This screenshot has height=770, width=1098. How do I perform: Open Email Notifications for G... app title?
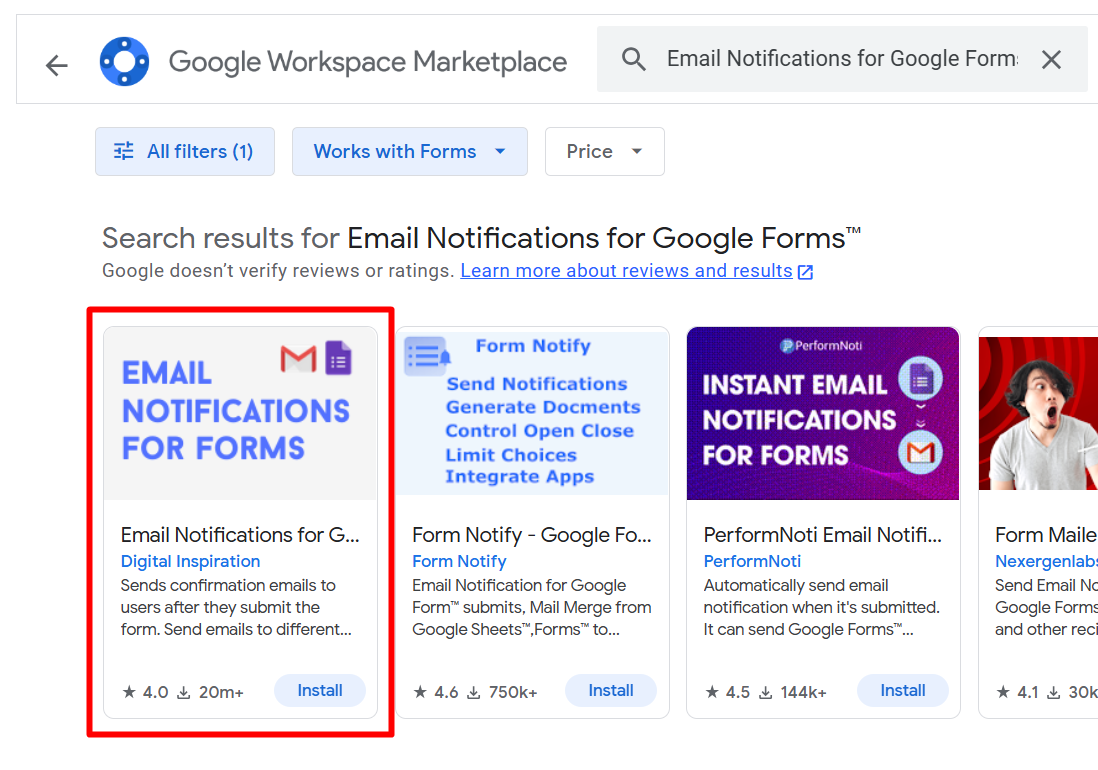[x=239, y=535]
